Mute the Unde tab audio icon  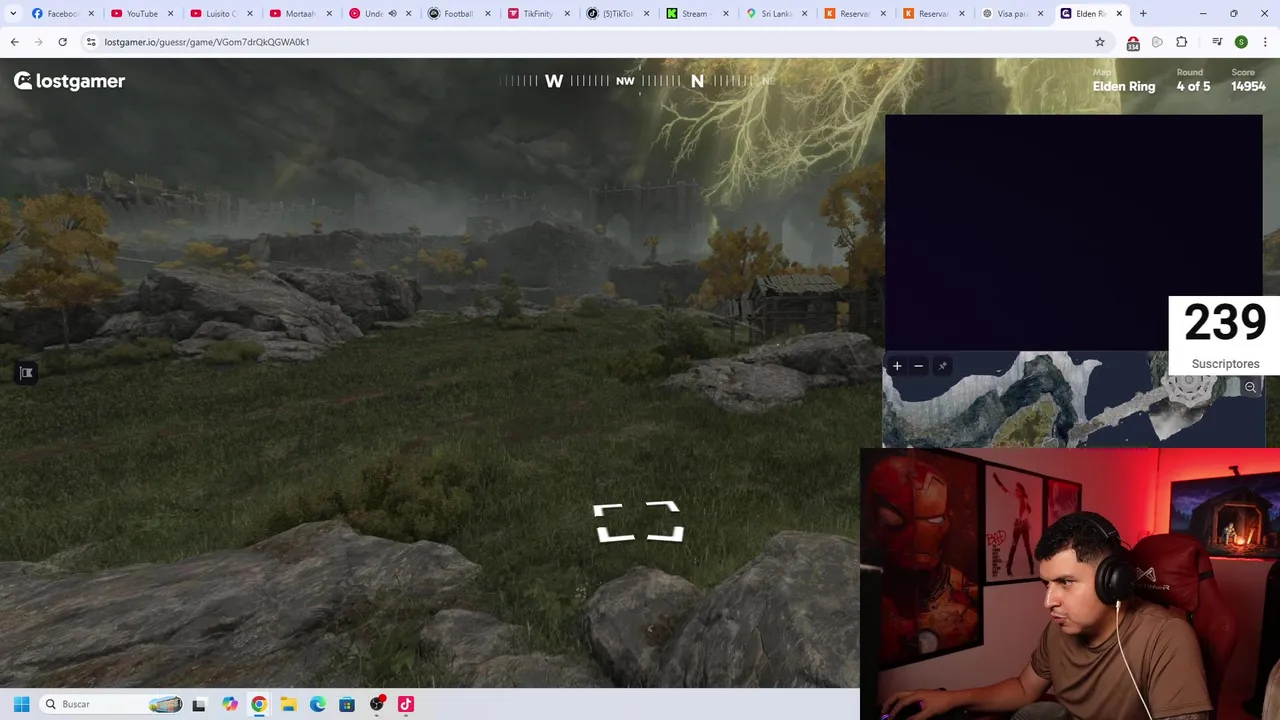coord(392,13)
